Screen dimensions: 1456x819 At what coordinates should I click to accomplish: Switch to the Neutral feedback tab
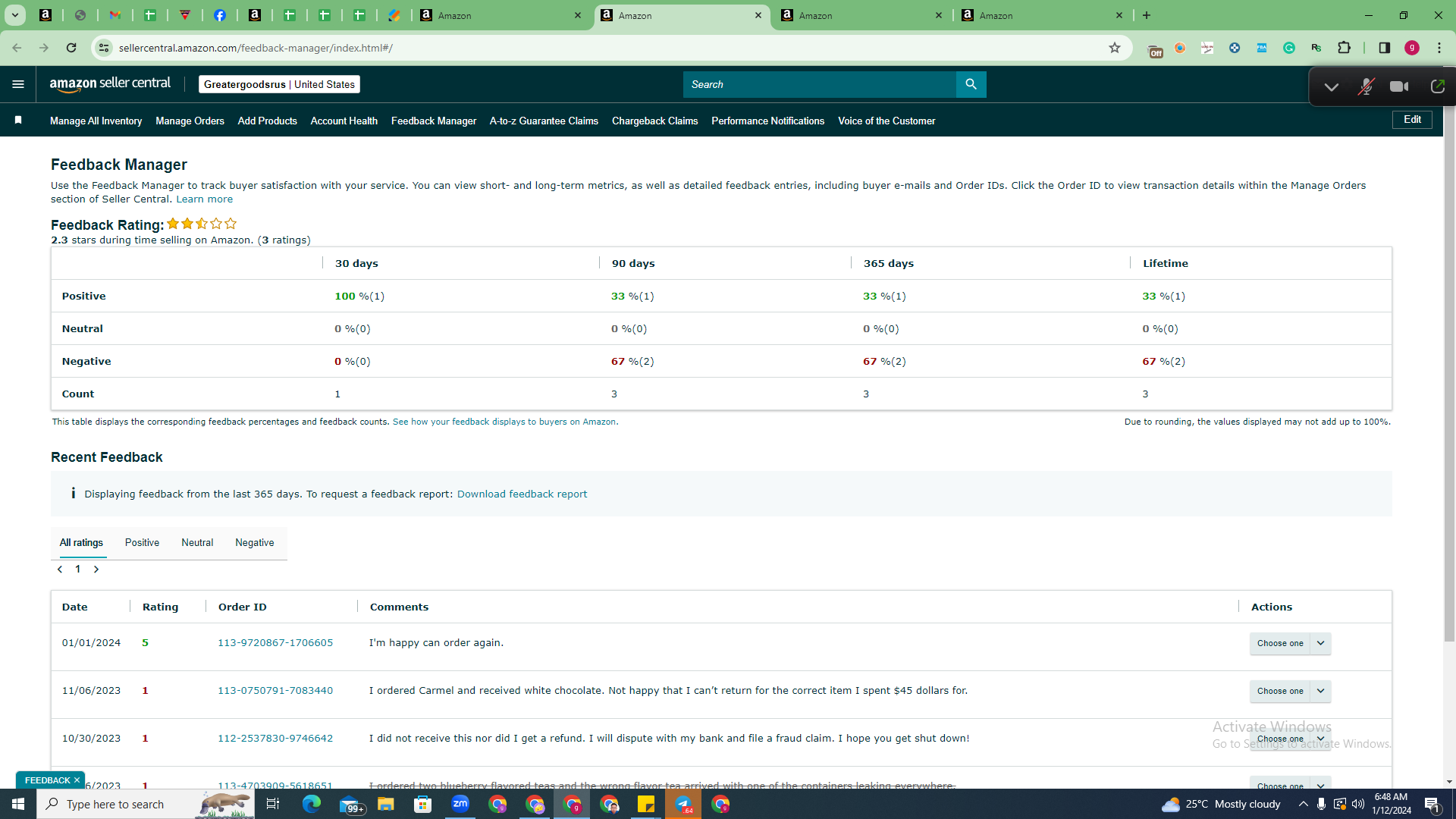pyautogui.click(x=197, y=543)
